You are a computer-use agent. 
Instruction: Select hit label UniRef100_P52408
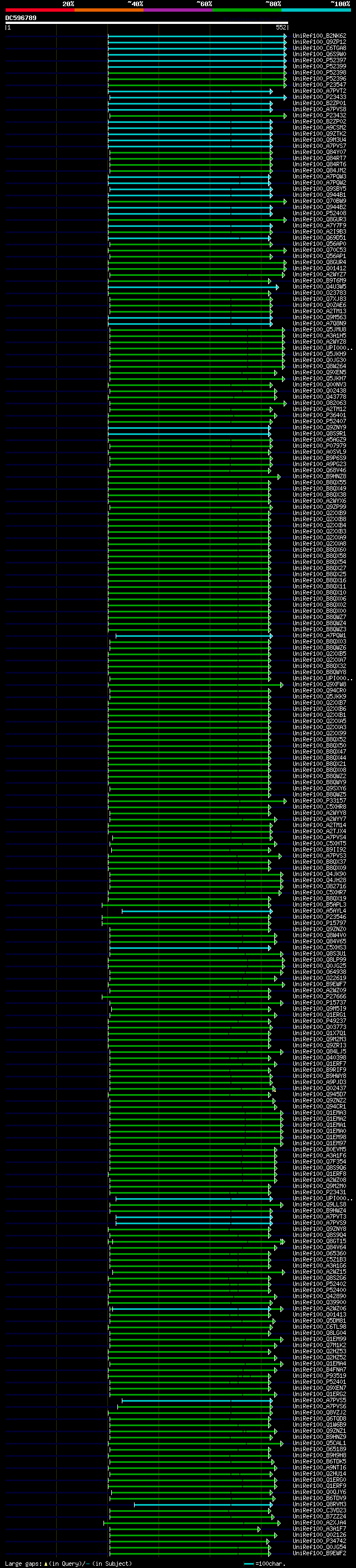coord(319,213)
